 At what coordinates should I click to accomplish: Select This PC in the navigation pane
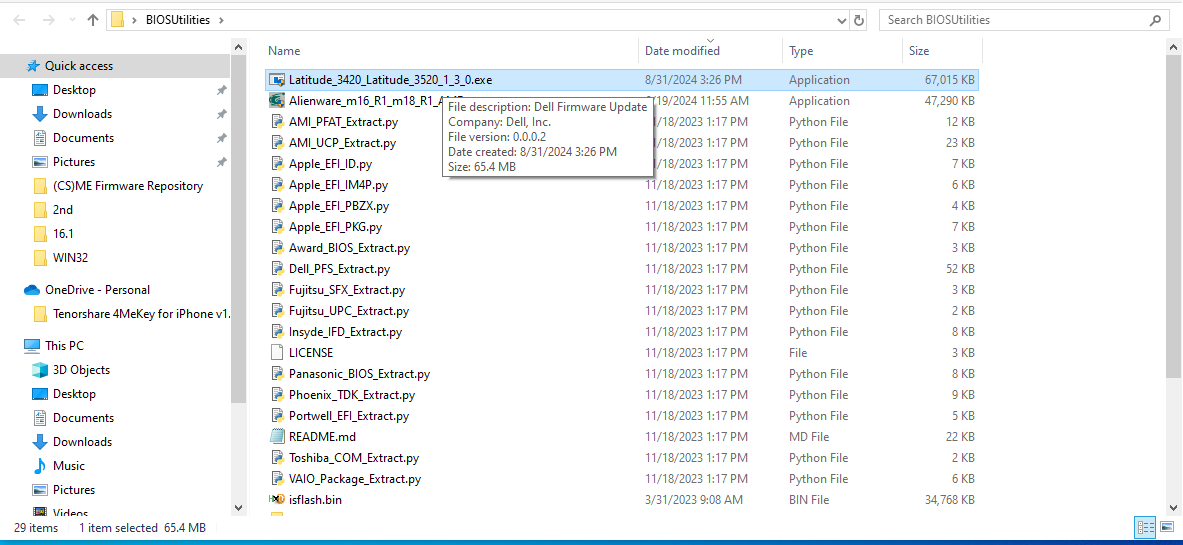[x=64, y=346]
